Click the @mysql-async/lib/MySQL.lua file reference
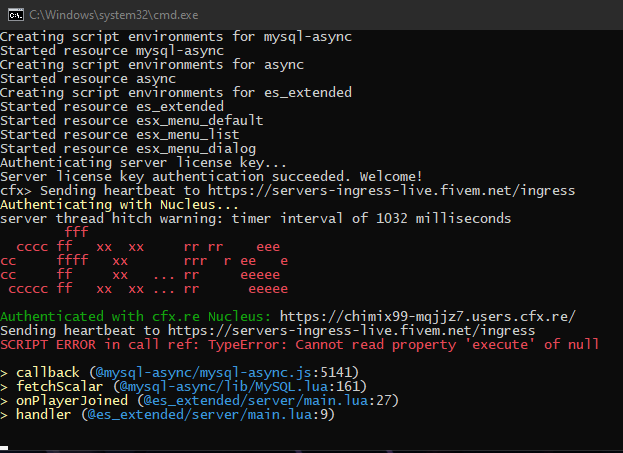 (224, 387)
